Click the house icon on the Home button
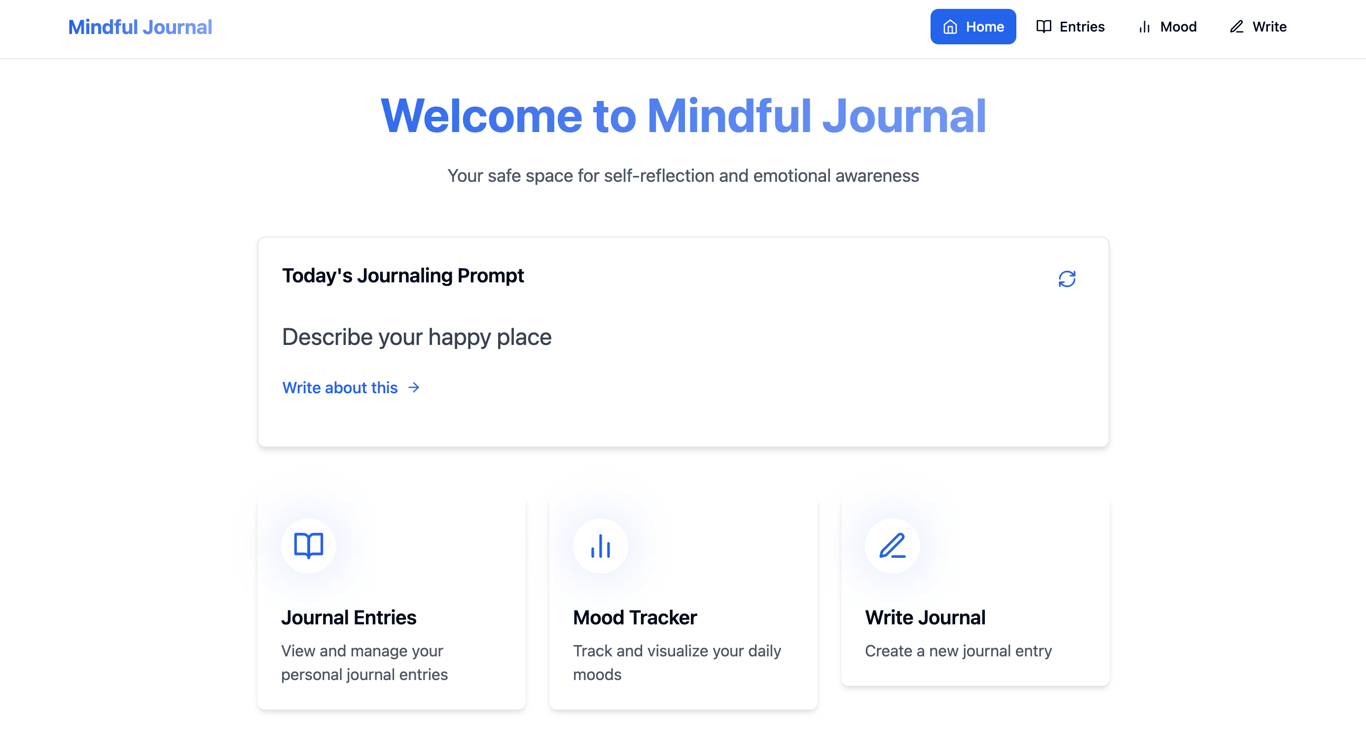The height and width of the screenshot is (752, 1366). click(x=949, y=26)
